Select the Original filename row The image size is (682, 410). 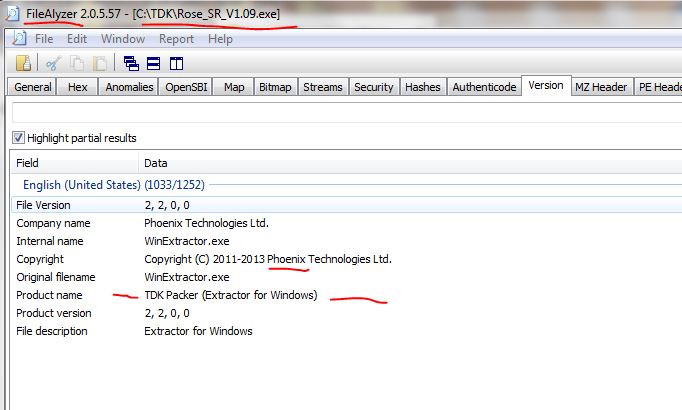(x=347, y=277)
